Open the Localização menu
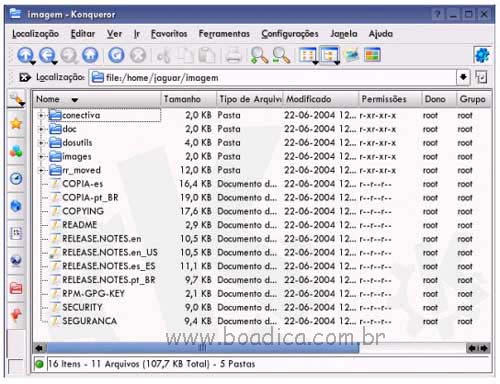This screenshot has height=384, width=500. pyautogui.click(x=35, y=34)
